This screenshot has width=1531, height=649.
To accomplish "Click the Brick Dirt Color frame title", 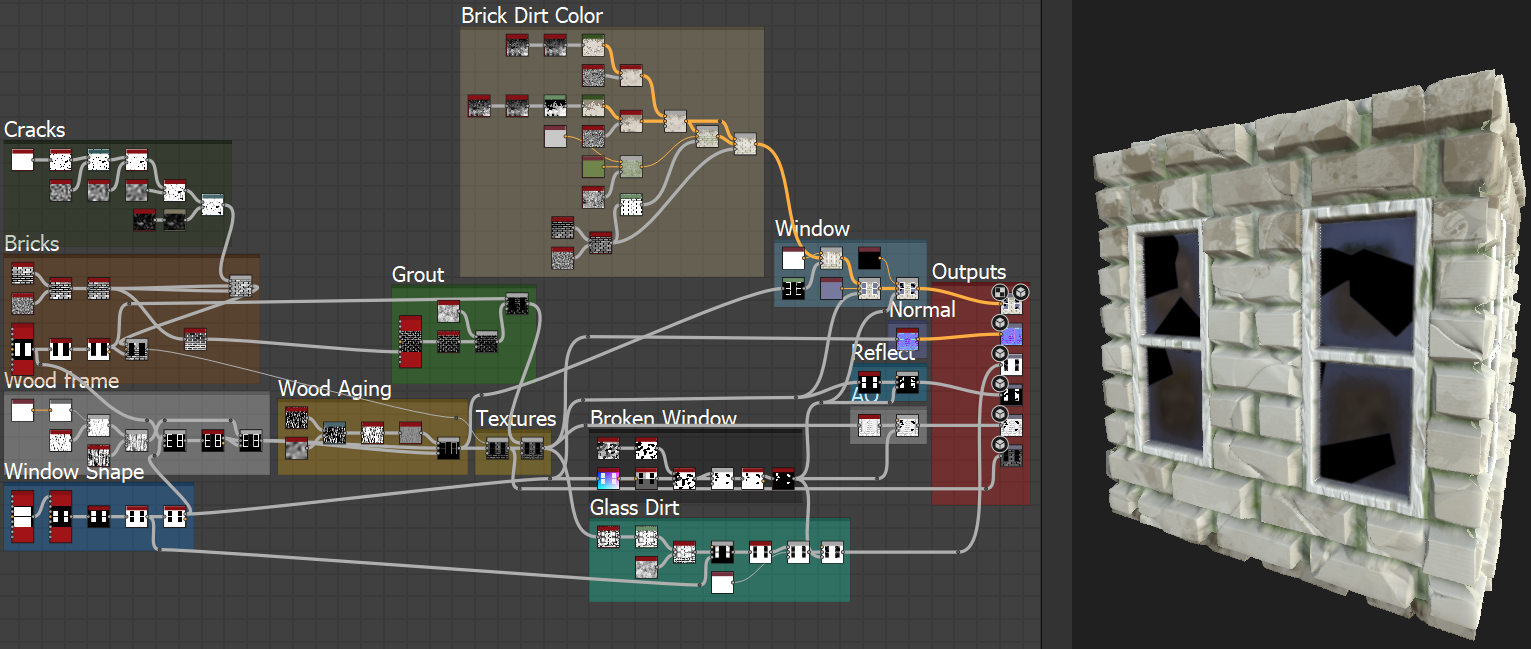I will click(532, 16).
